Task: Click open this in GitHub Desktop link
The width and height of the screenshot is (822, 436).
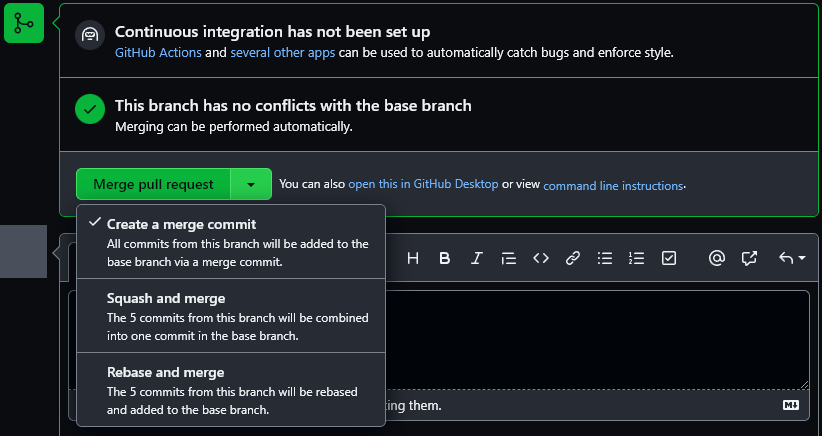Action: click(423, 184)
